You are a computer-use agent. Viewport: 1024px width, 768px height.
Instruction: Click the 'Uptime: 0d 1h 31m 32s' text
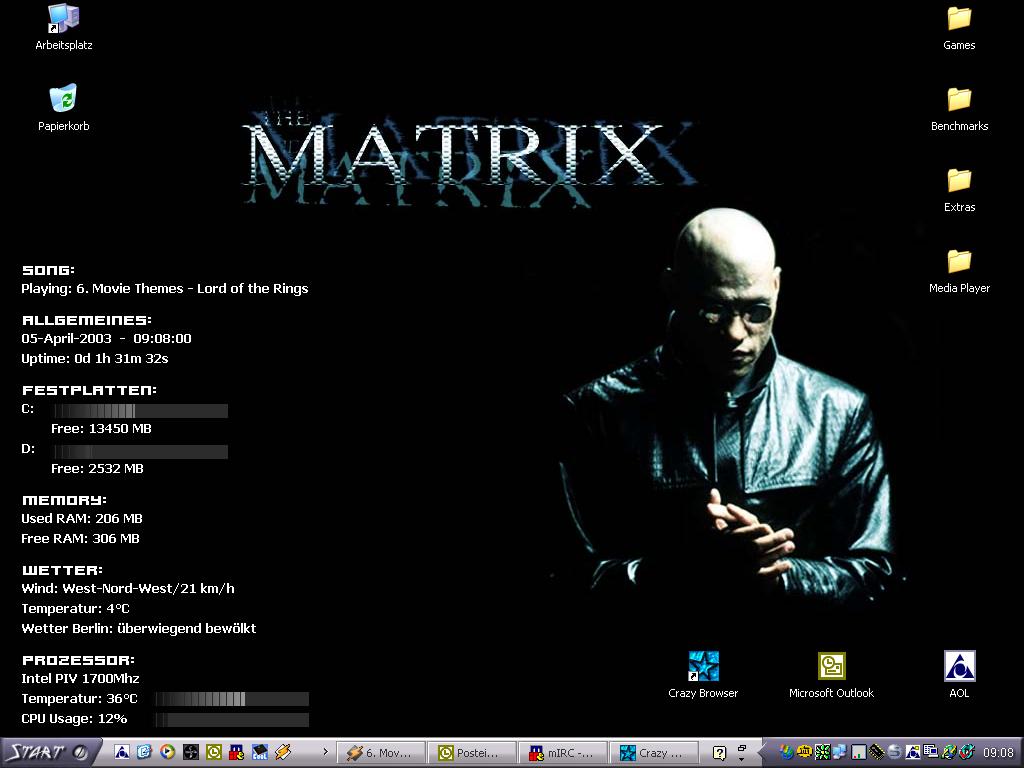tap(95, 359)
